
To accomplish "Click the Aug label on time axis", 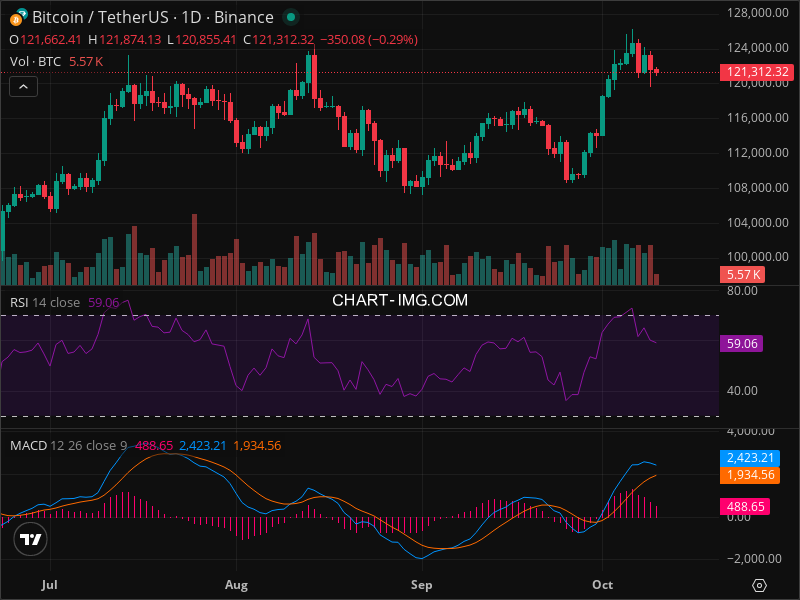I will point(236,583).
